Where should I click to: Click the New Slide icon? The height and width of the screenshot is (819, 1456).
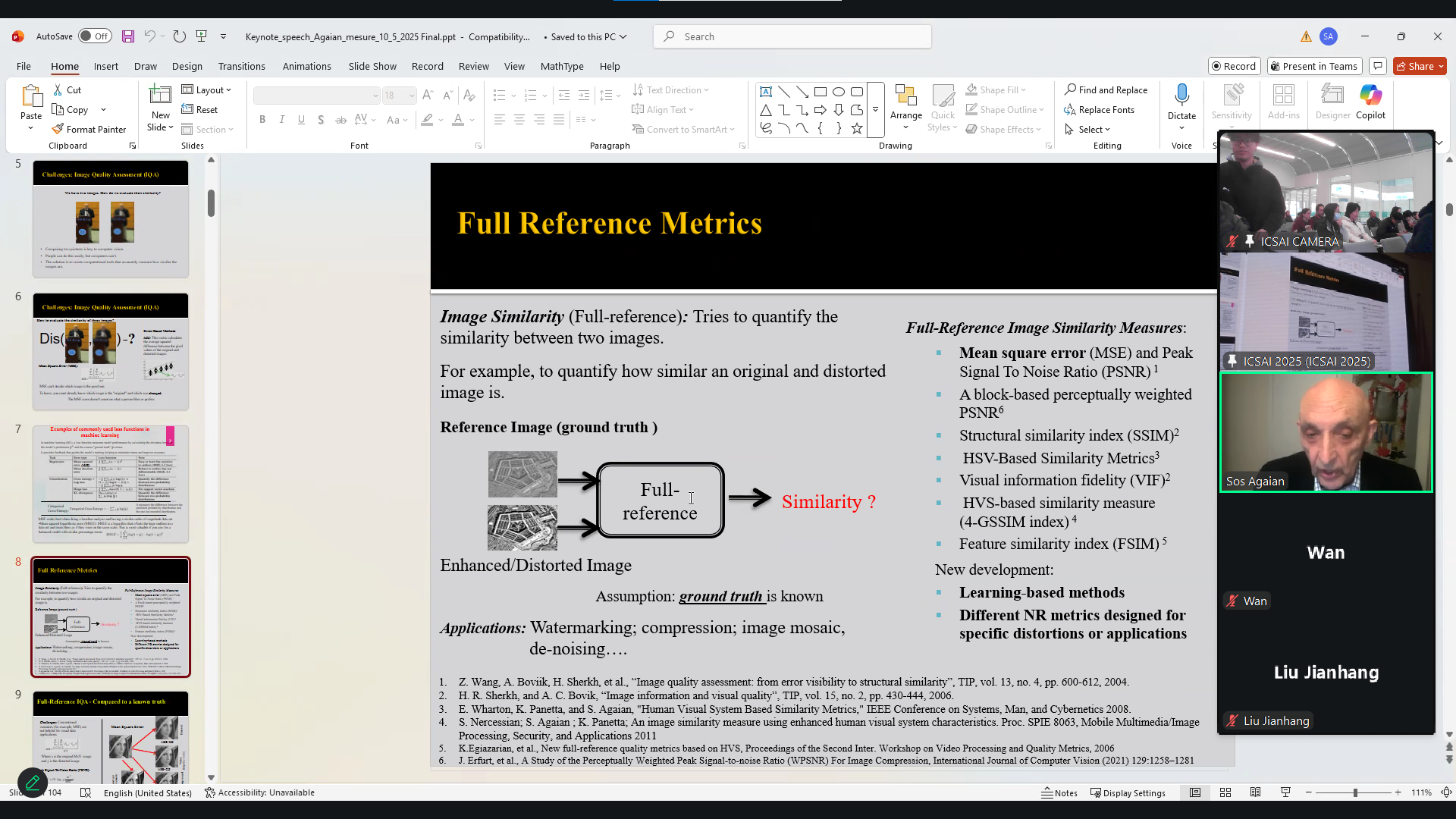[x=160, y=96]
